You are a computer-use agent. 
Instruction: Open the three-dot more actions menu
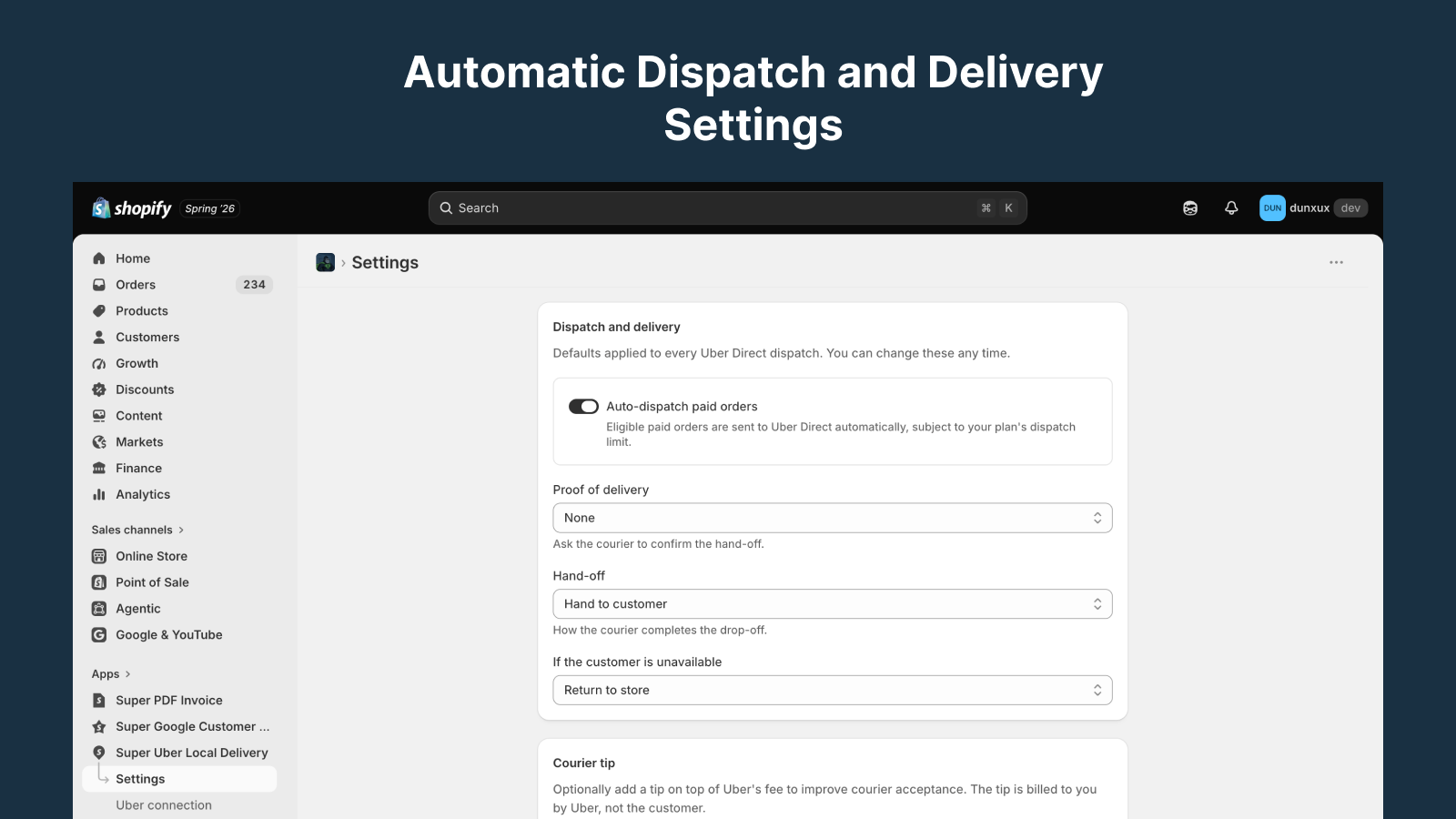[x=1336, y=262]
